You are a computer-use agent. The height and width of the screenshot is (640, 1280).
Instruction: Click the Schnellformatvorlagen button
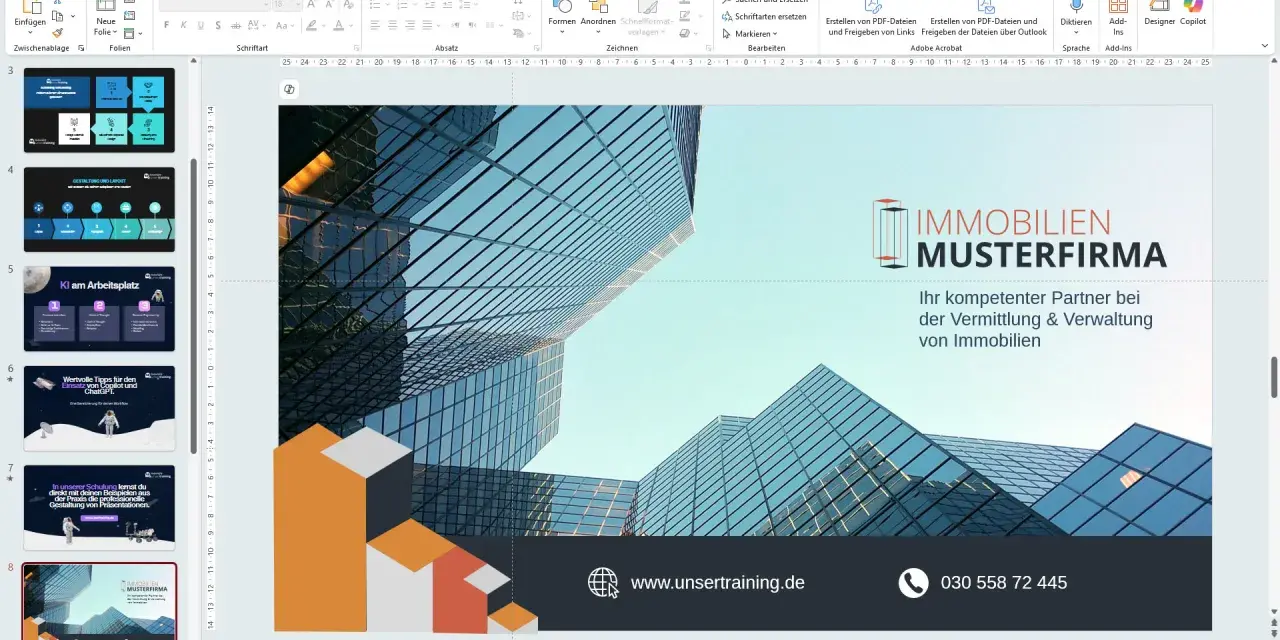click(x=647, y=20)
